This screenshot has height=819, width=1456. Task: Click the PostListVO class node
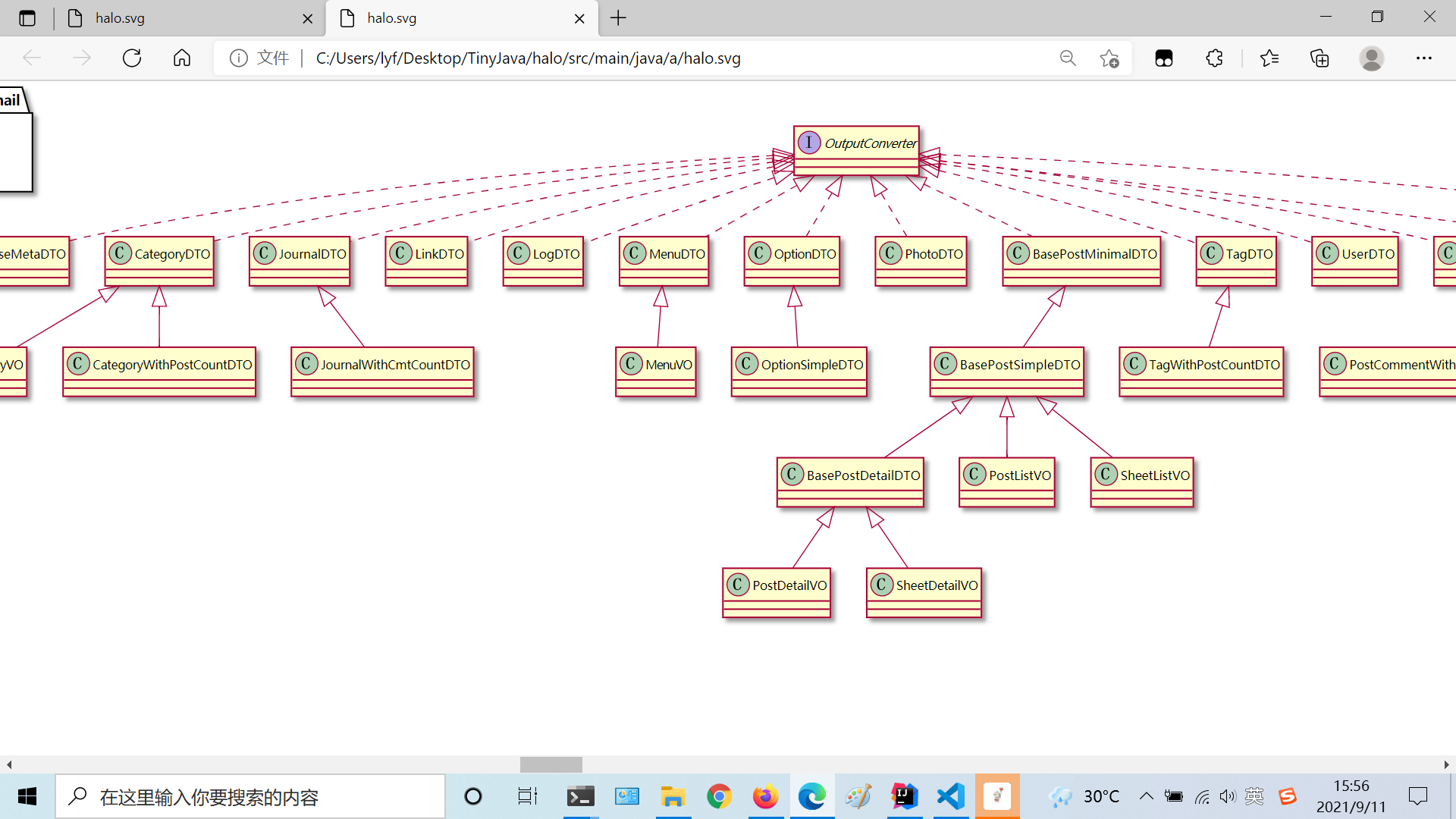(1007, 482)
